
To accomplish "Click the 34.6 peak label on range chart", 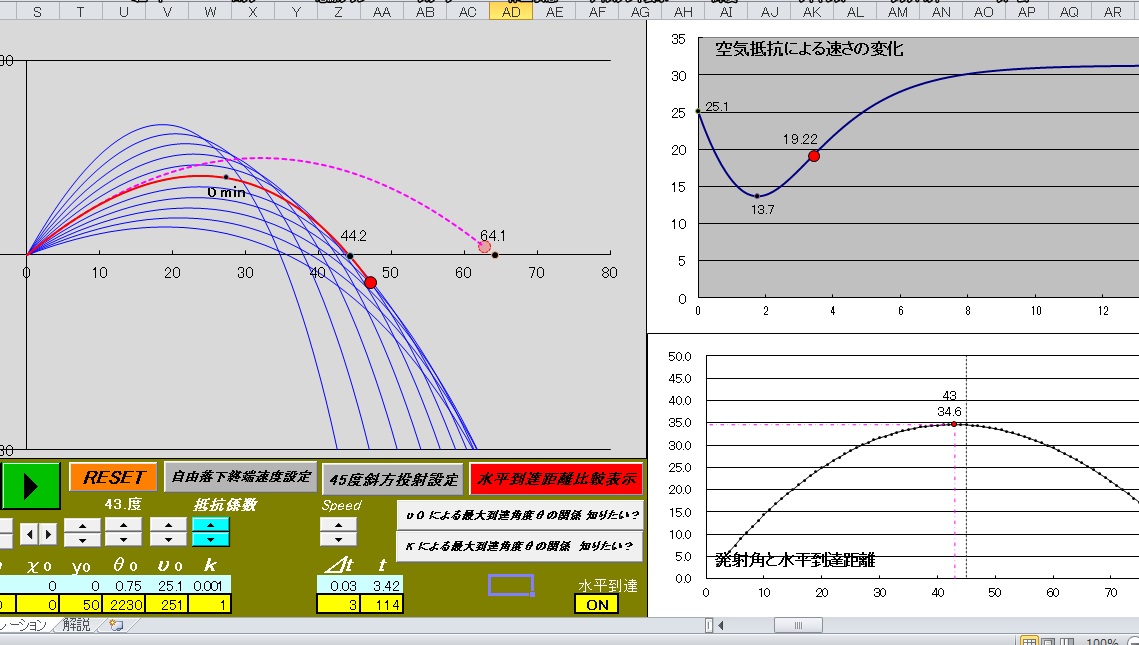I will coord(949,412).
